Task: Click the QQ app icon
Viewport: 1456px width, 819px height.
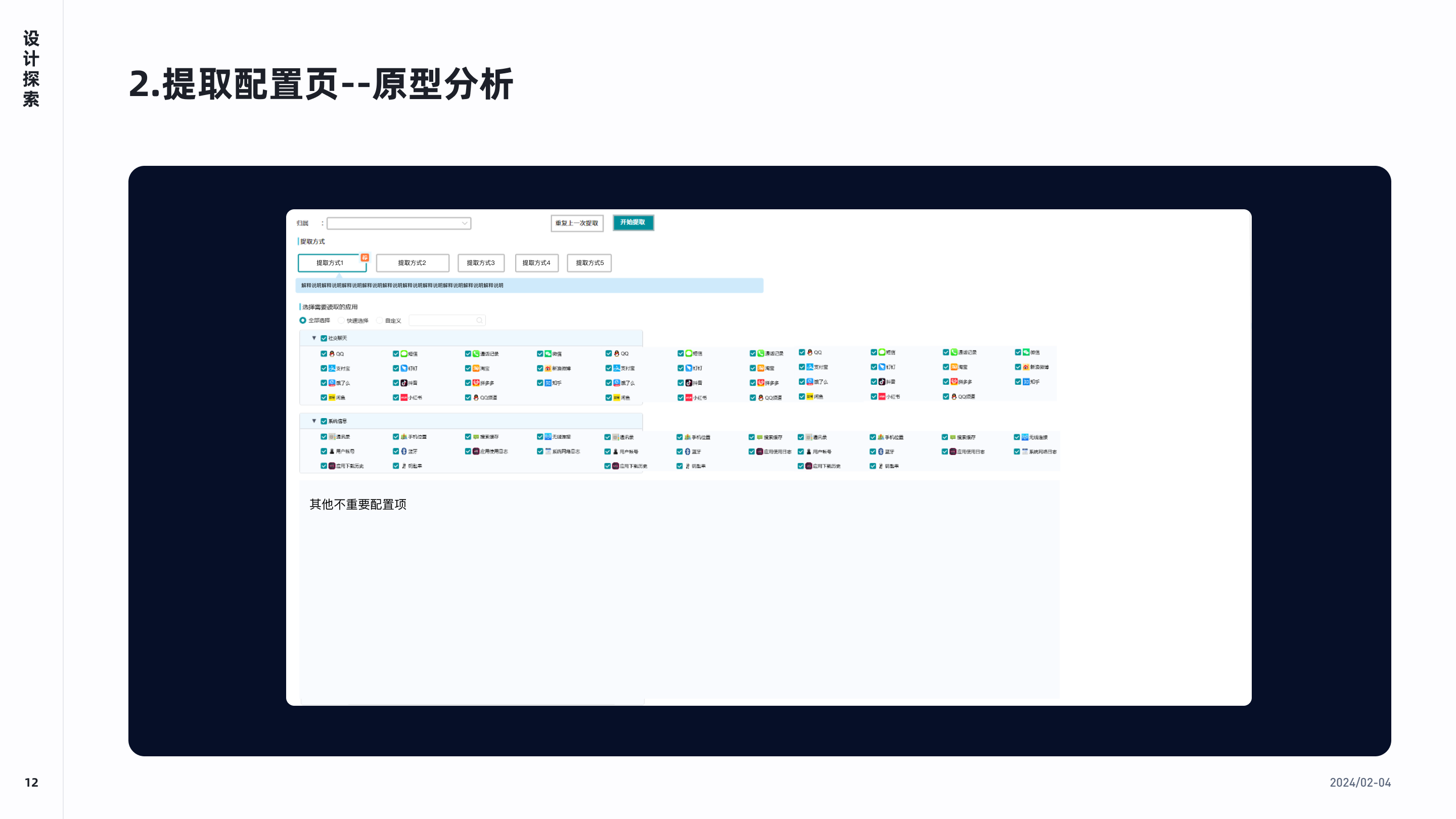Action: pyautogui.click(x=332, y=354)
